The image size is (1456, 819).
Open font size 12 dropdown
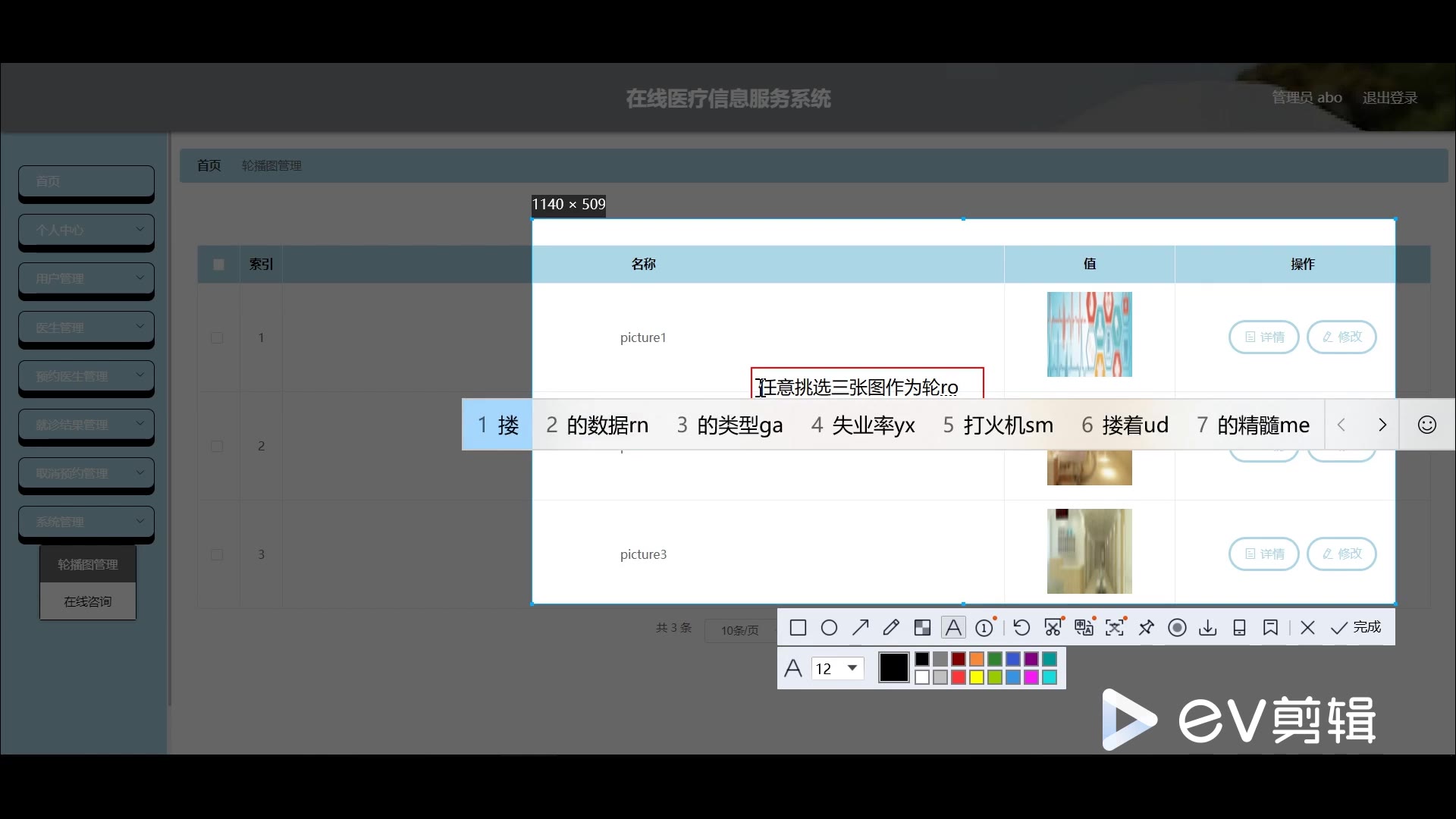(838, 668)
